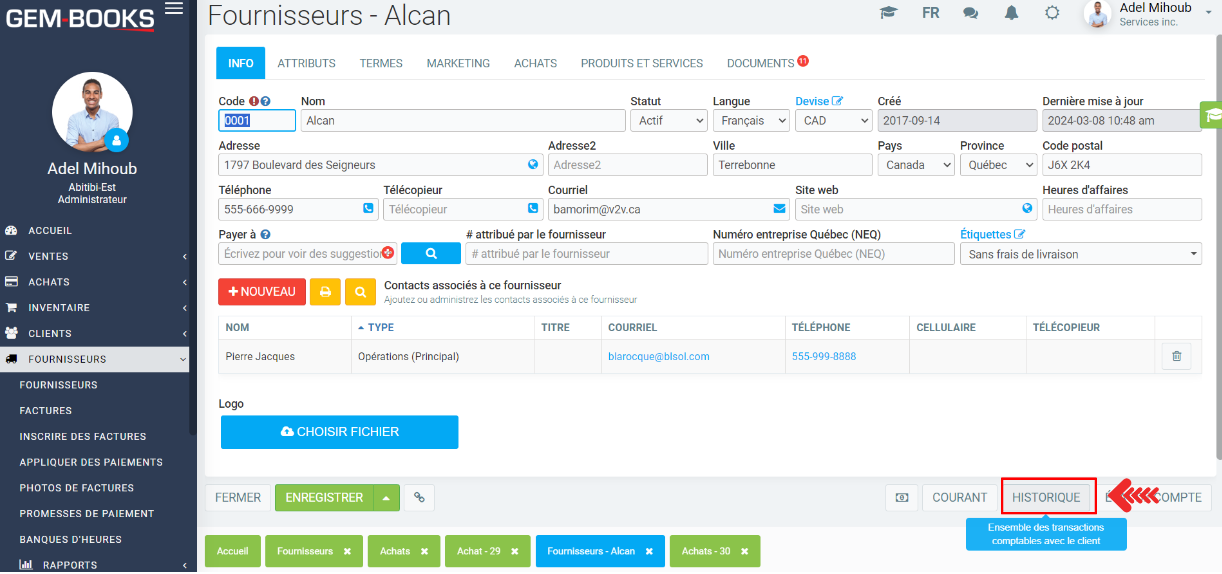The width and height of the screenshot is (1222, 574).
Task: Open the Étiquettes dropdown Sans frais de livraison
Action: 1080,254
